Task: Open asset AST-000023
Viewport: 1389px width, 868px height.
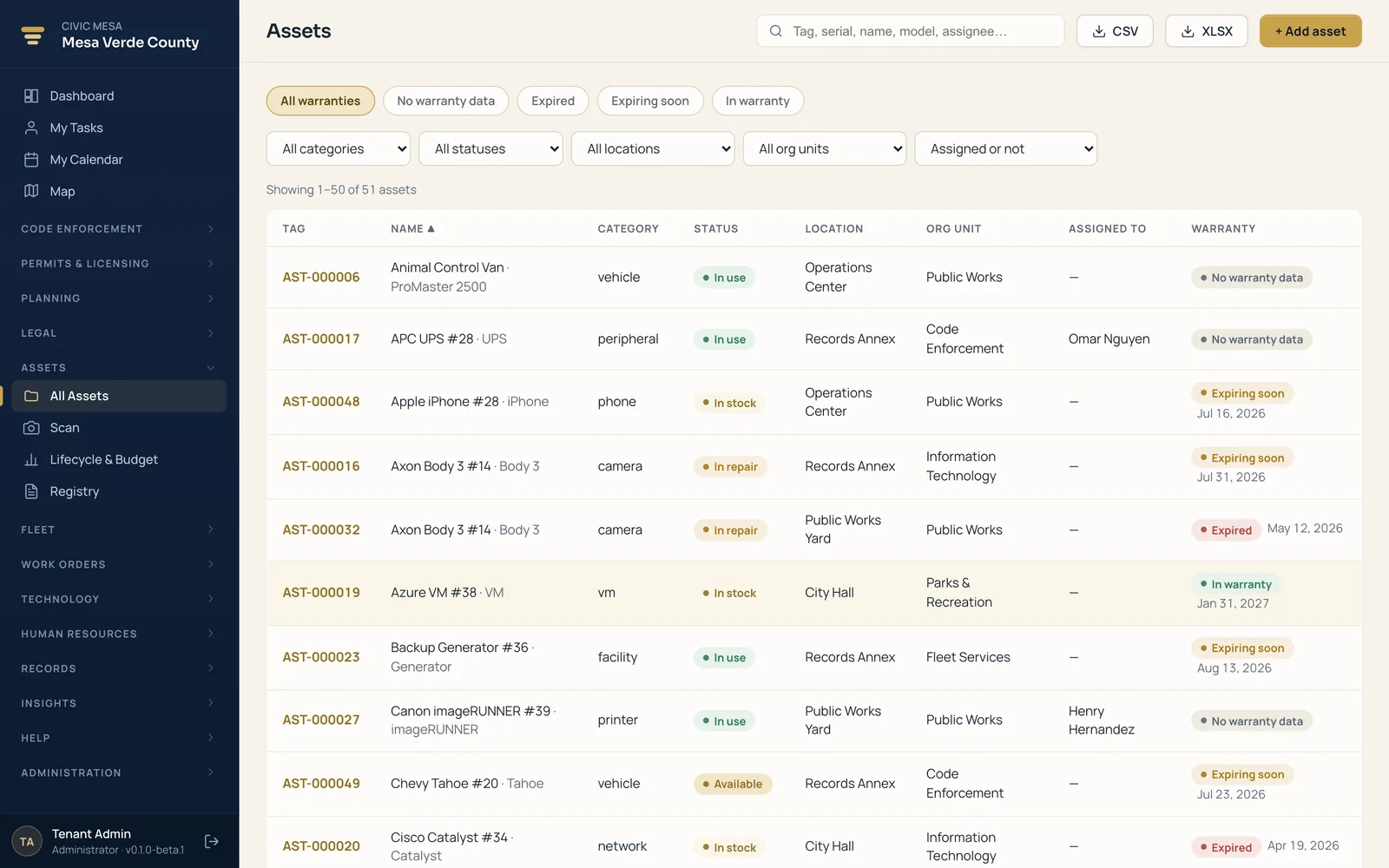Action: pyautogui.click(x=321, y=657)
